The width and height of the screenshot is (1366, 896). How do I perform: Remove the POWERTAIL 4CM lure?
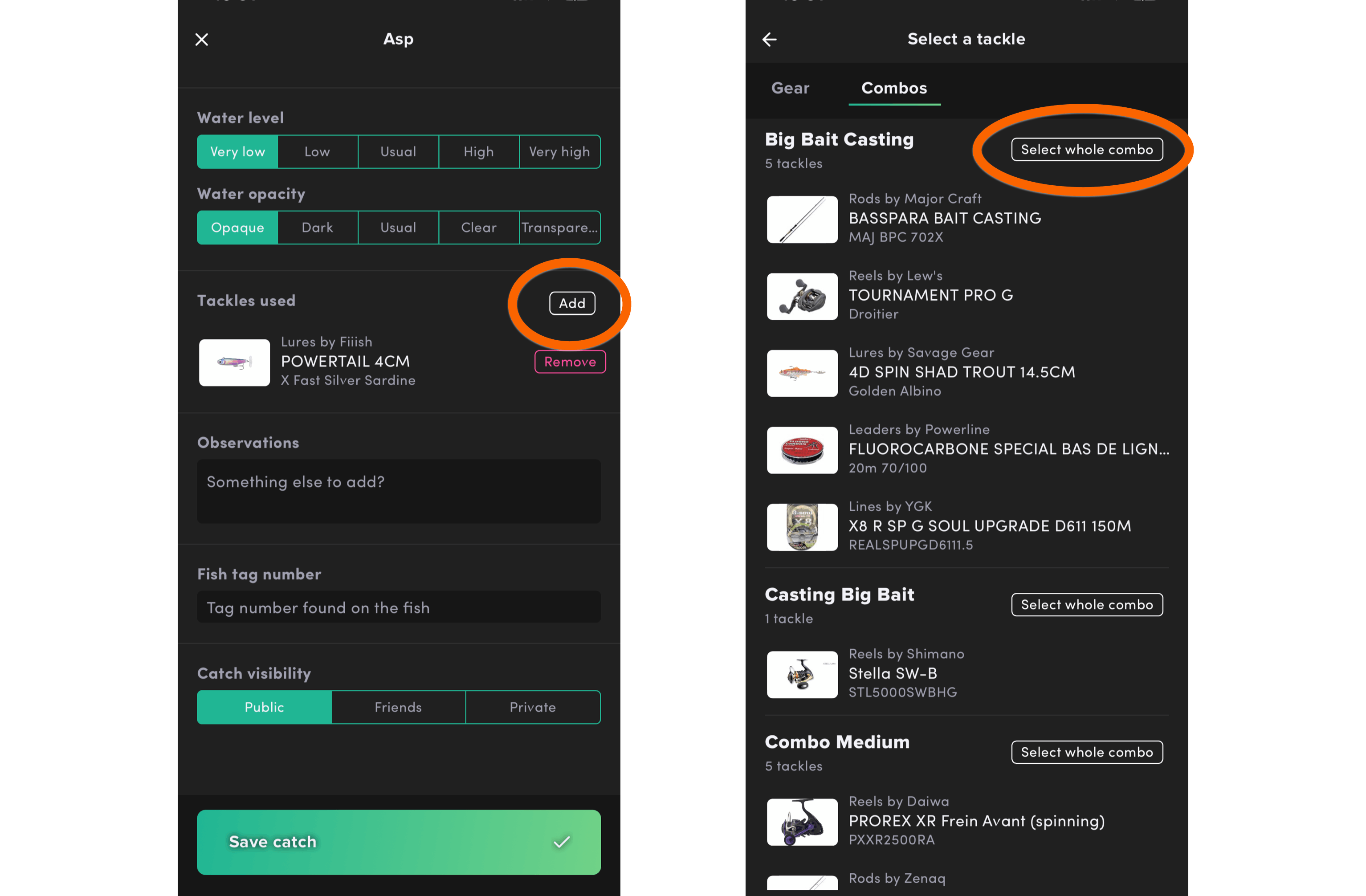click(x=570, y=362)
